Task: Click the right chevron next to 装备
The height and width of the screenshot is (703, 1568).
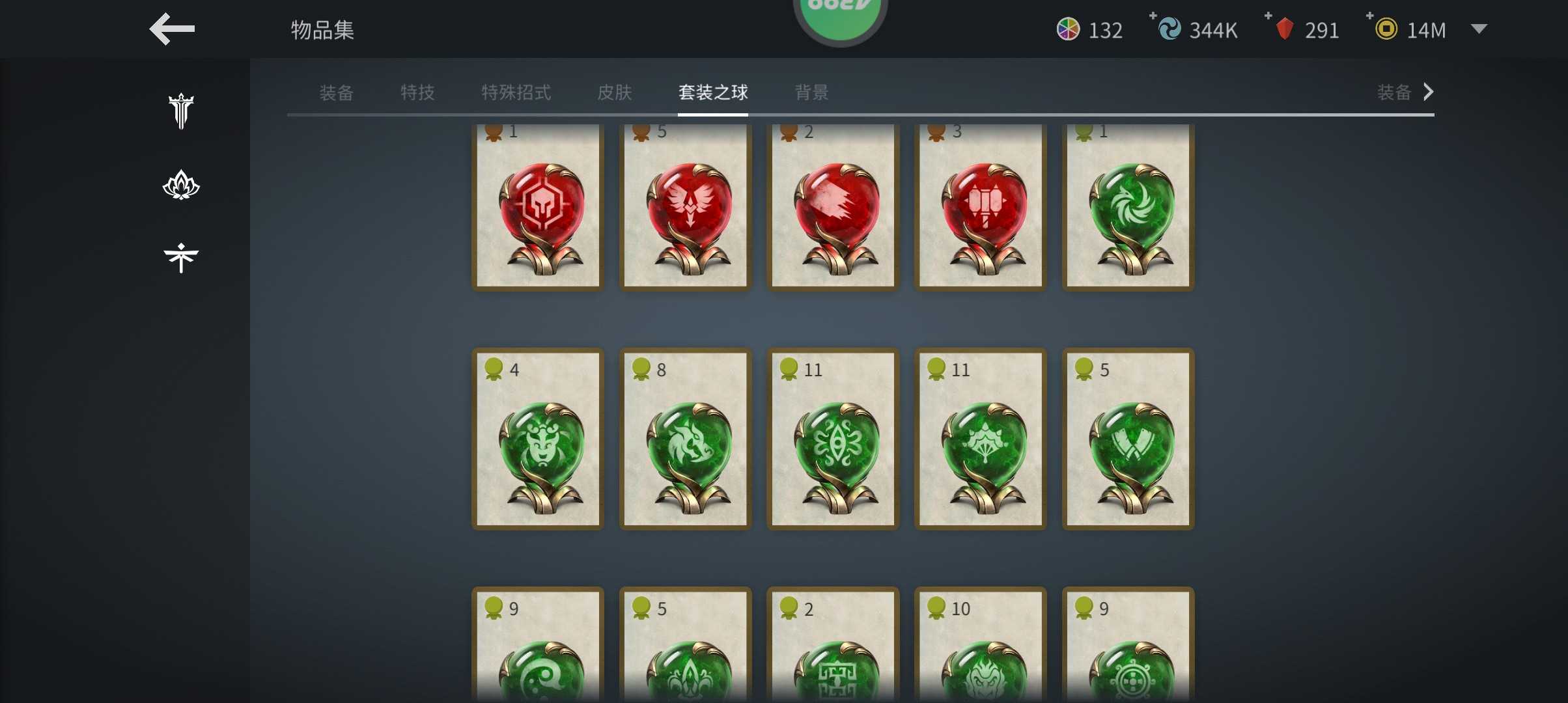Action: [x=1429, y=92]
